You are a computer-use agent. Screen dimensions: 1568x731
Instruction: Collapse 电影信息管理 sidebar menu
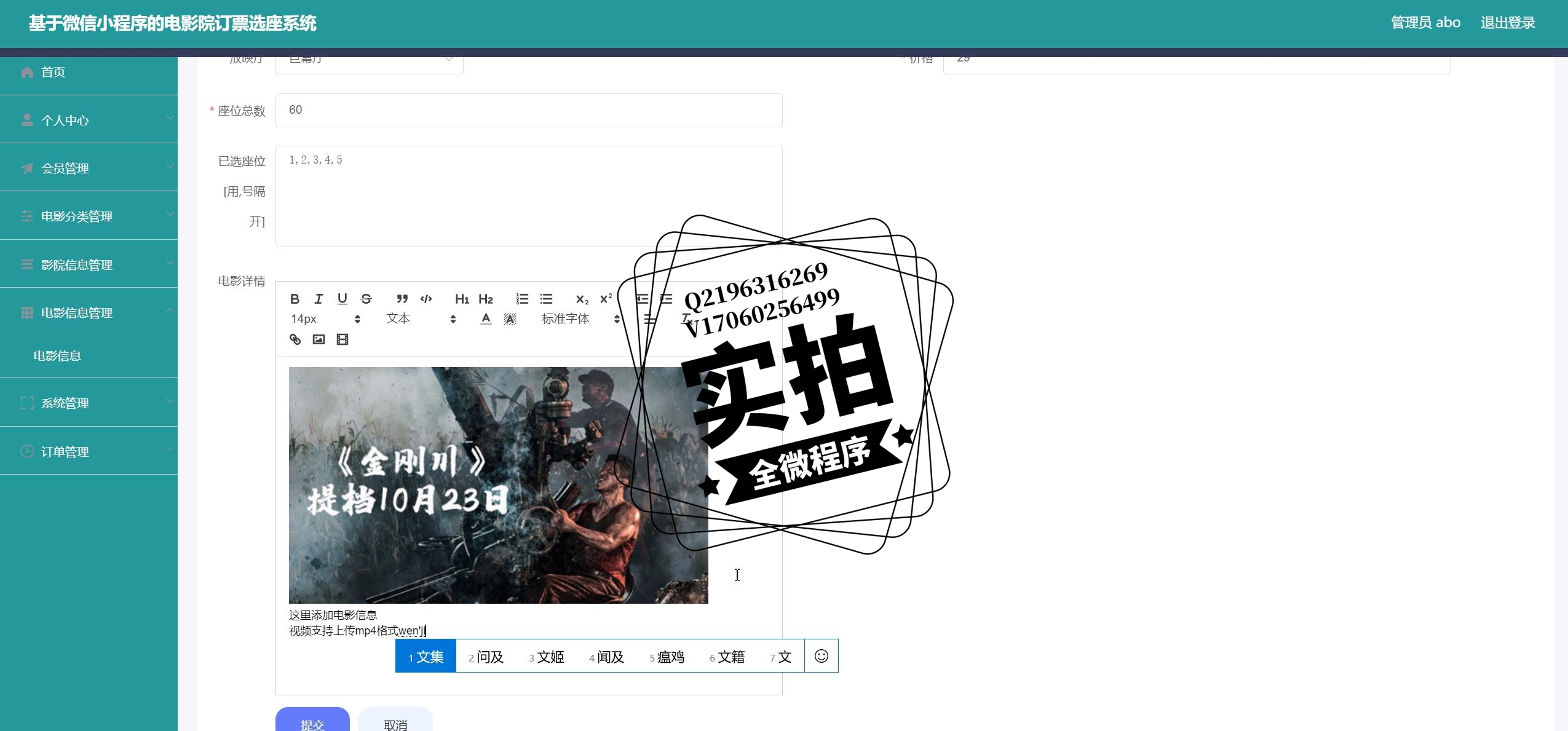point(89,312)
